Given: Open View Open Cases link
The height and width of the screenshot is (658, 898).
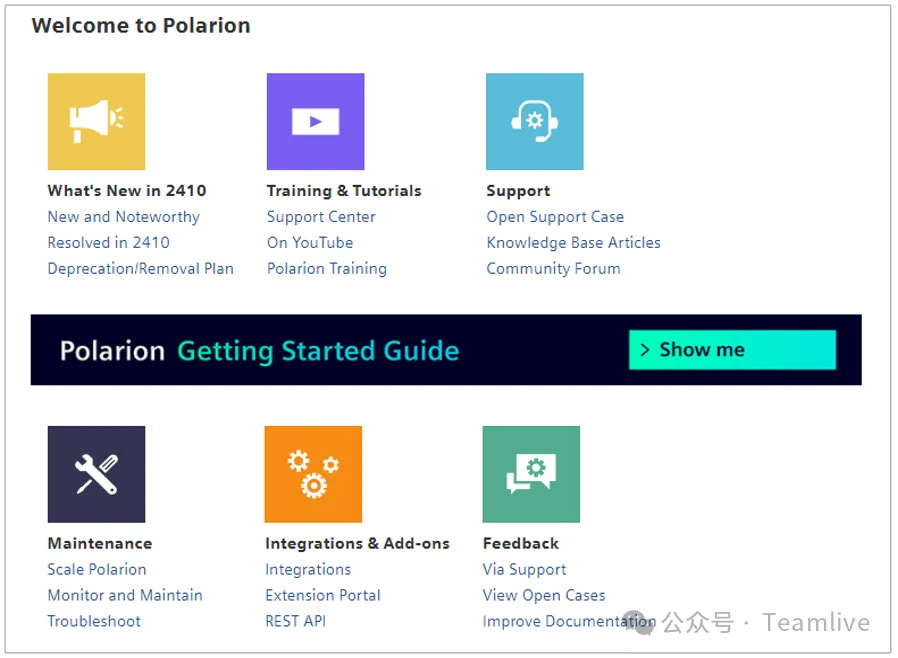Looking at the screenshot, I should pos(544,596).
